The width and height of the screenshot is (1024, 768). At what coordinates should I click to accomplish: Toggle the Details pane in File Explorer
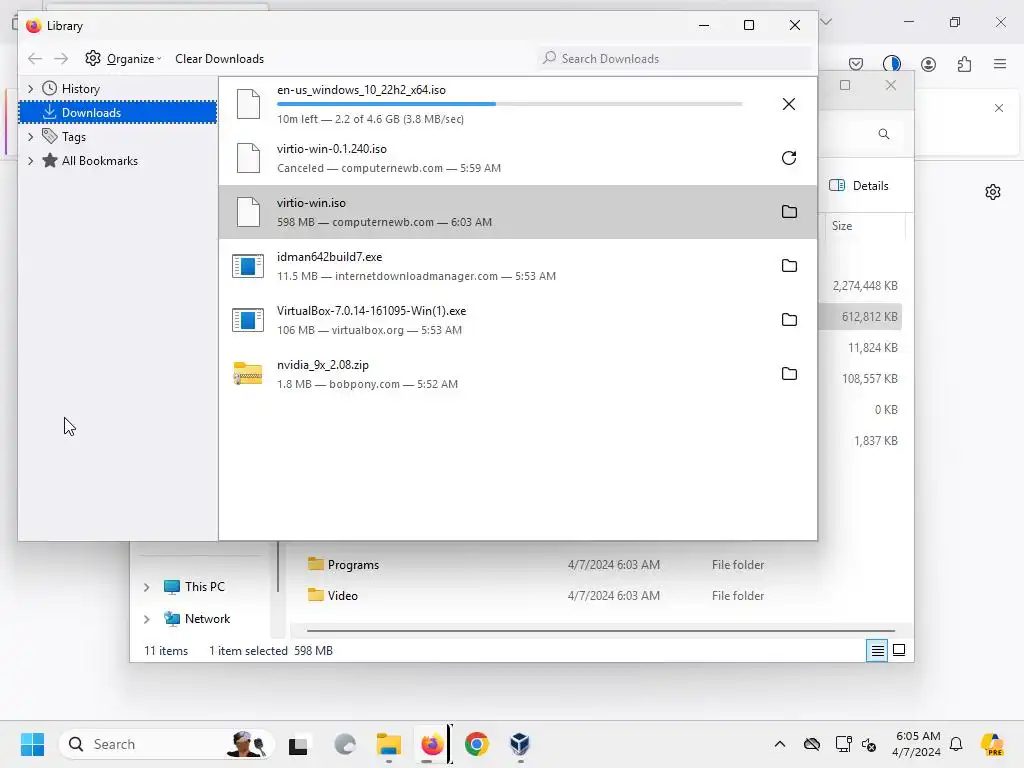click(858, 185)
